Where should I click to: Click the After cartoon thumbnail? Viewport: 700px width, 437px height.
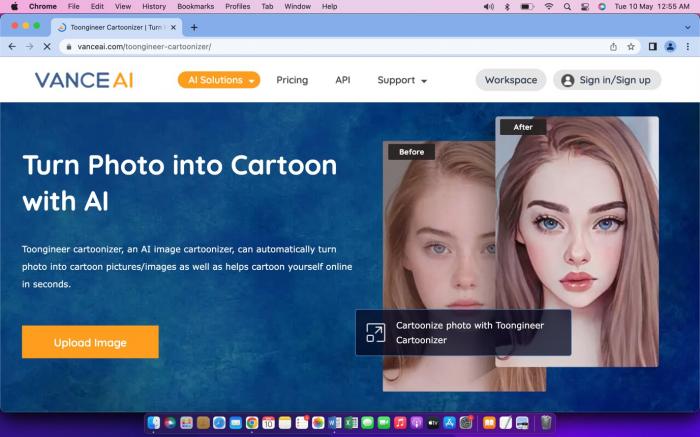pos(577,241)
